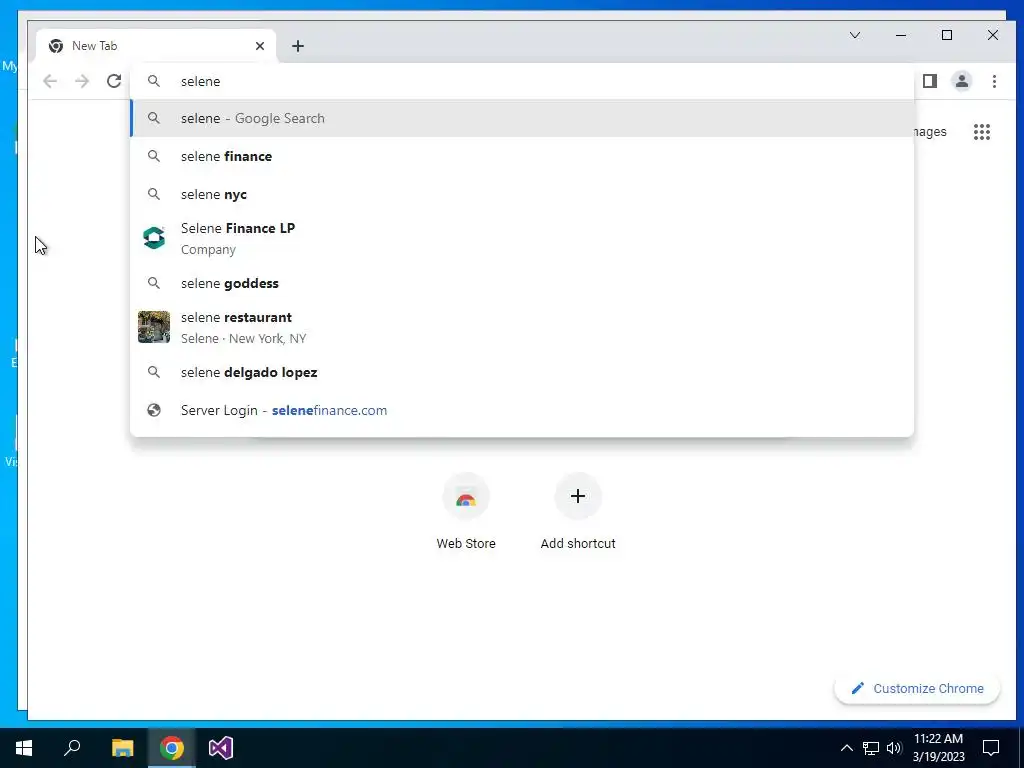Screen dimensions: 1024x768
Task: Click the network tray icon
Action: tap(871, 748)
